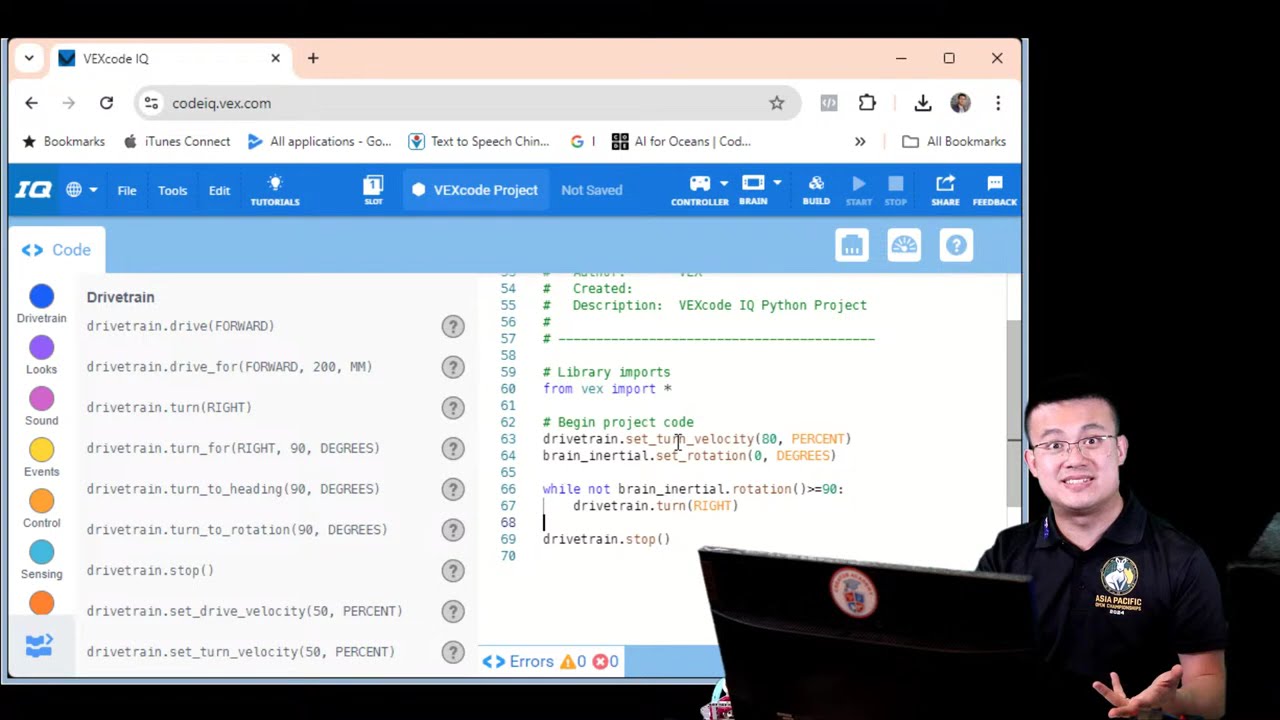Image resolution: width=1280 pixels, height=720 pixels.
Task: Show more bookmarks with the chevron
Action: (860, 141)
